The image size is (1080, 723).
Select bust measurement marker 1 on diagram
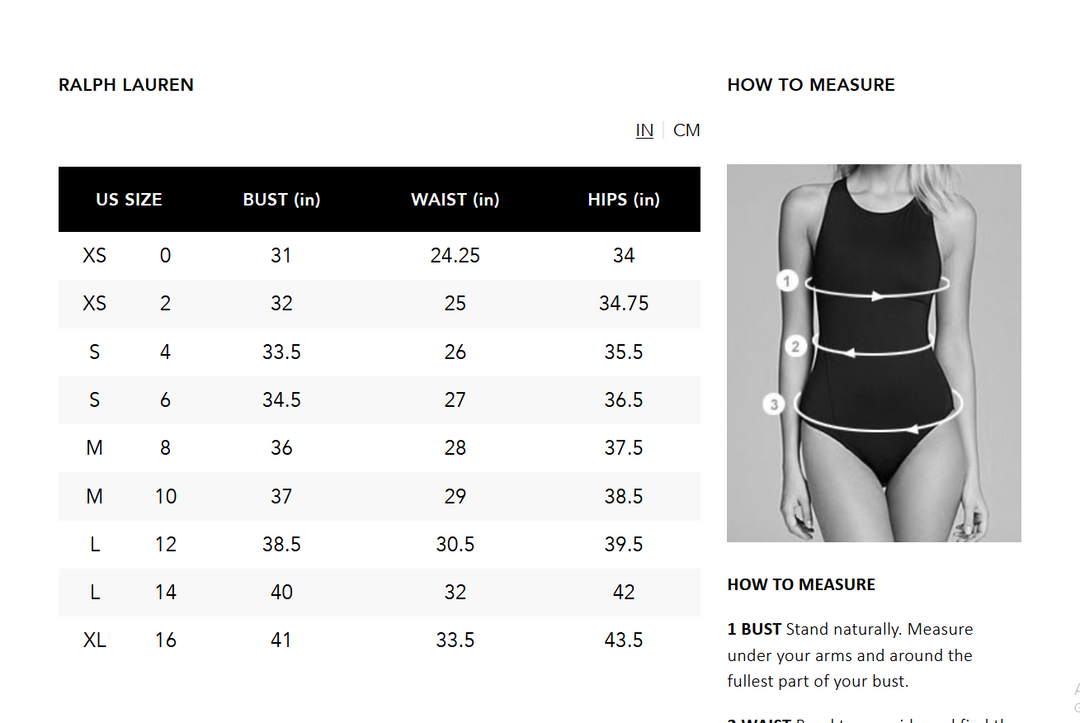786,281
